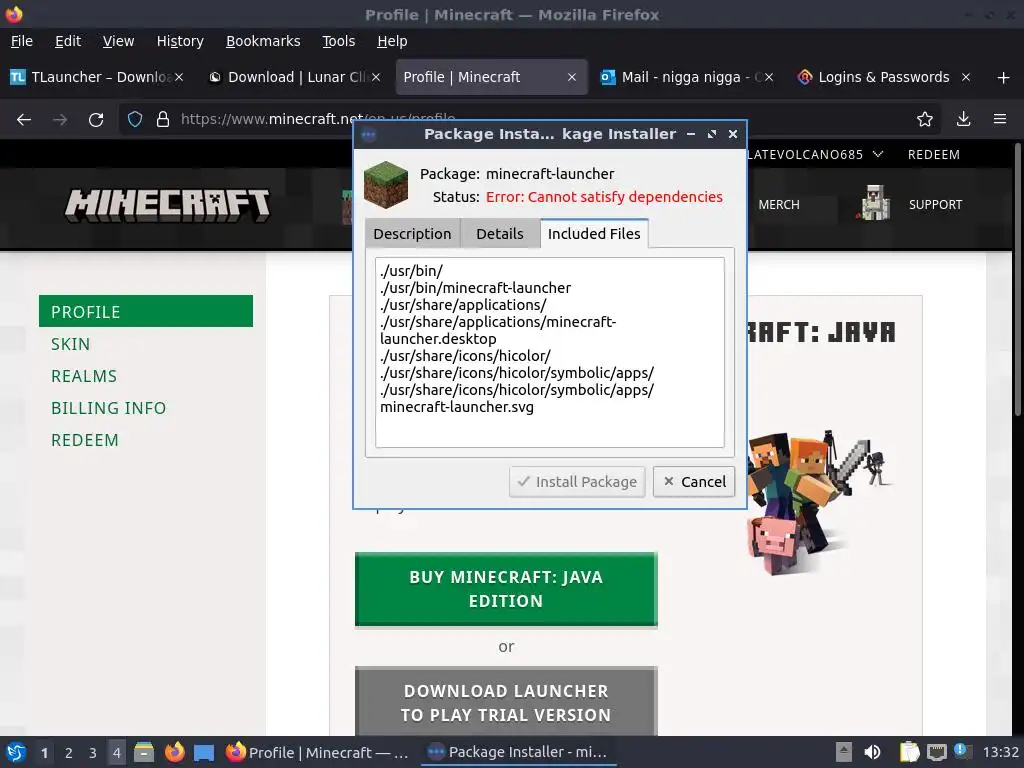Open Package Installer window menu icon

tap(369, 135)
